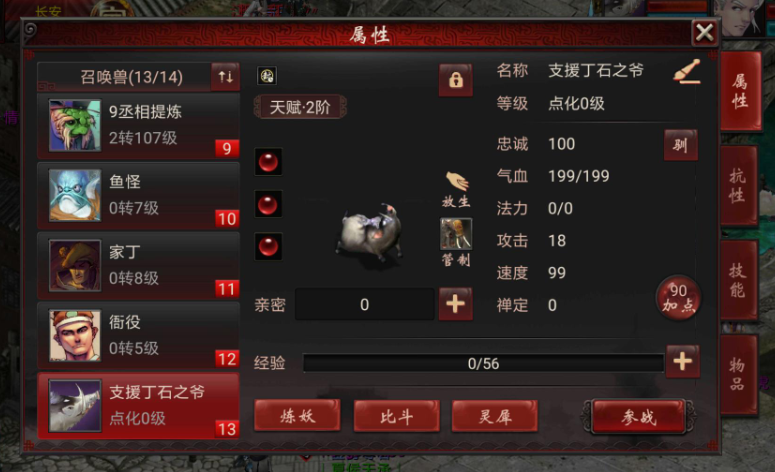Click the rename brush icon beside the name
Screen dimensions: 775x472
tap(687, 72)
